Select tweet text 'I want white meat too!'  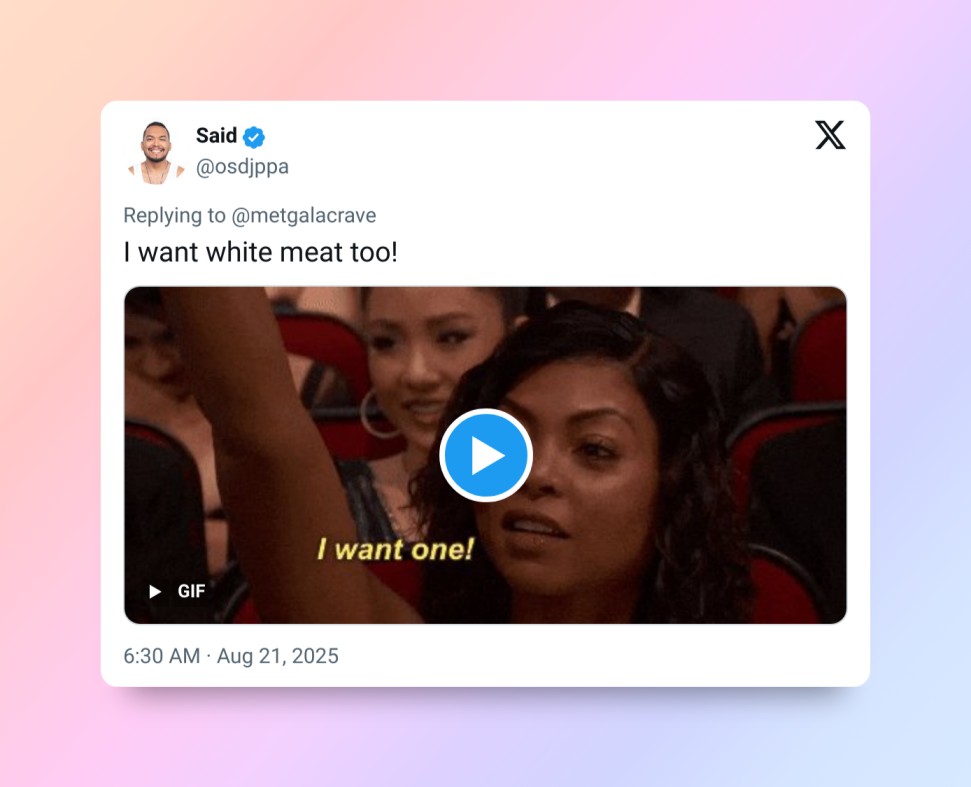click(260, 252)
